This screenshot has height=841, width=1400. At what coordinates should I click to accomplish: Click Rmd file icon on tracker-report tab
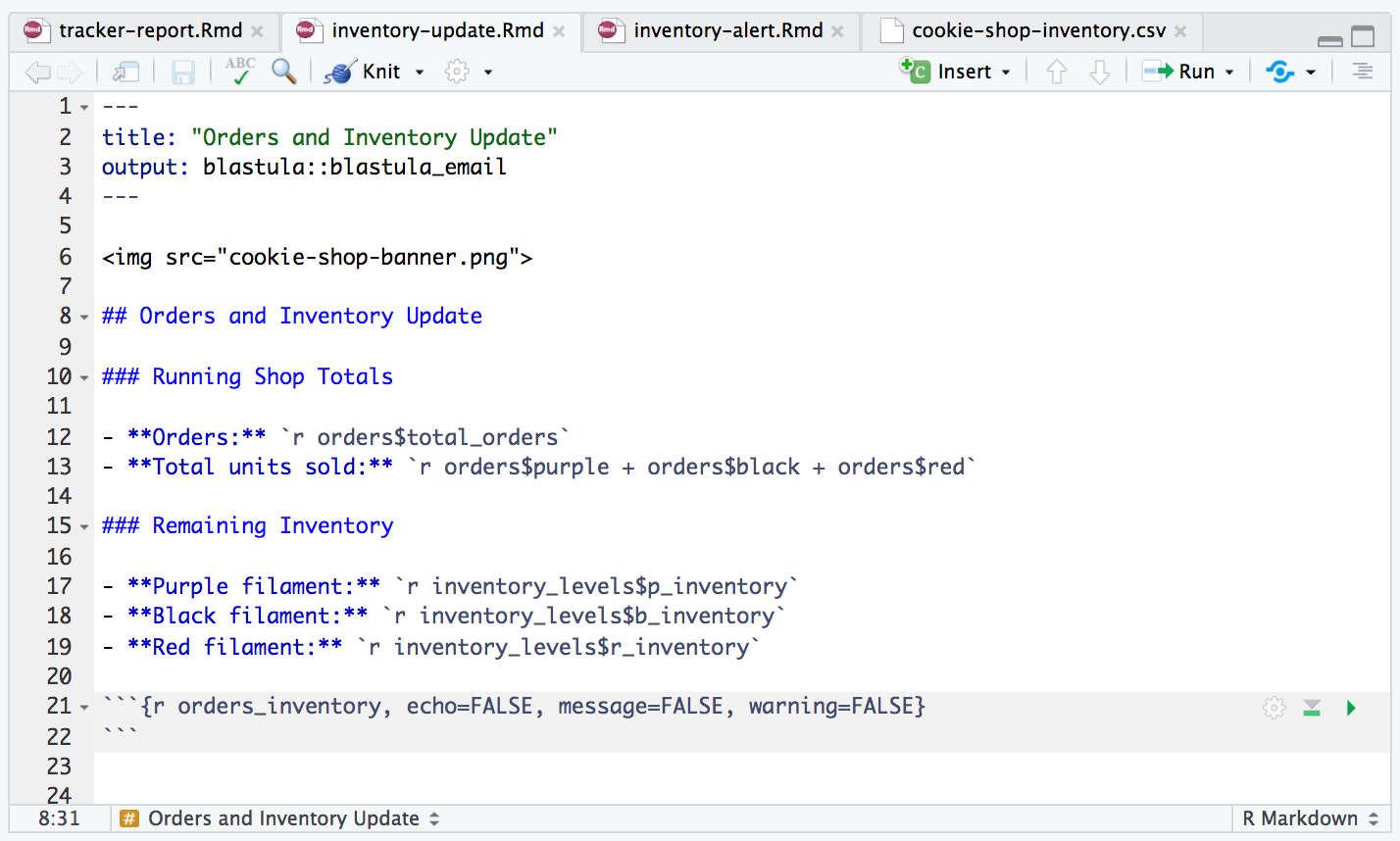point(36,31)
